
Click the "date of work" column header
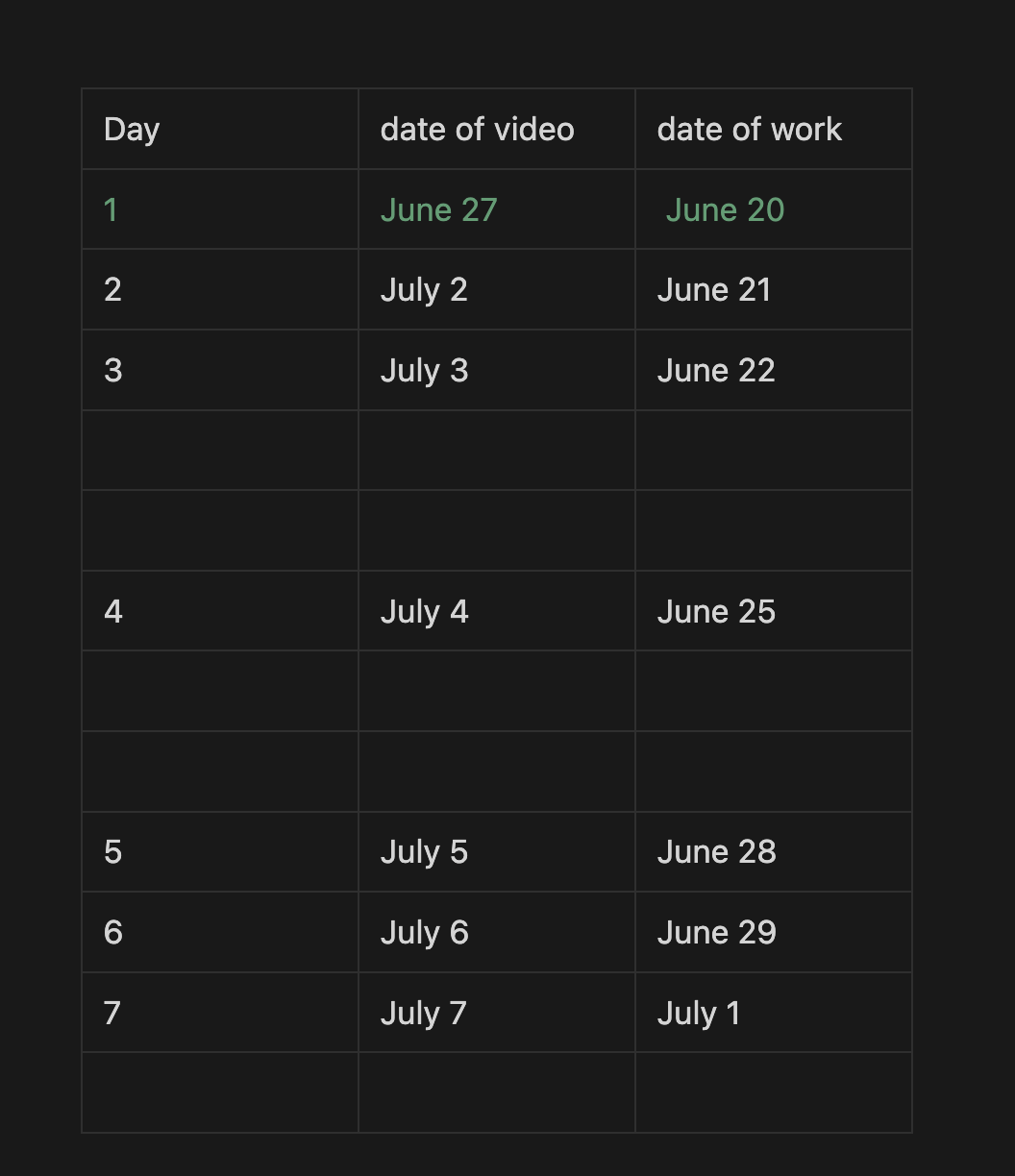pos(749,130)
